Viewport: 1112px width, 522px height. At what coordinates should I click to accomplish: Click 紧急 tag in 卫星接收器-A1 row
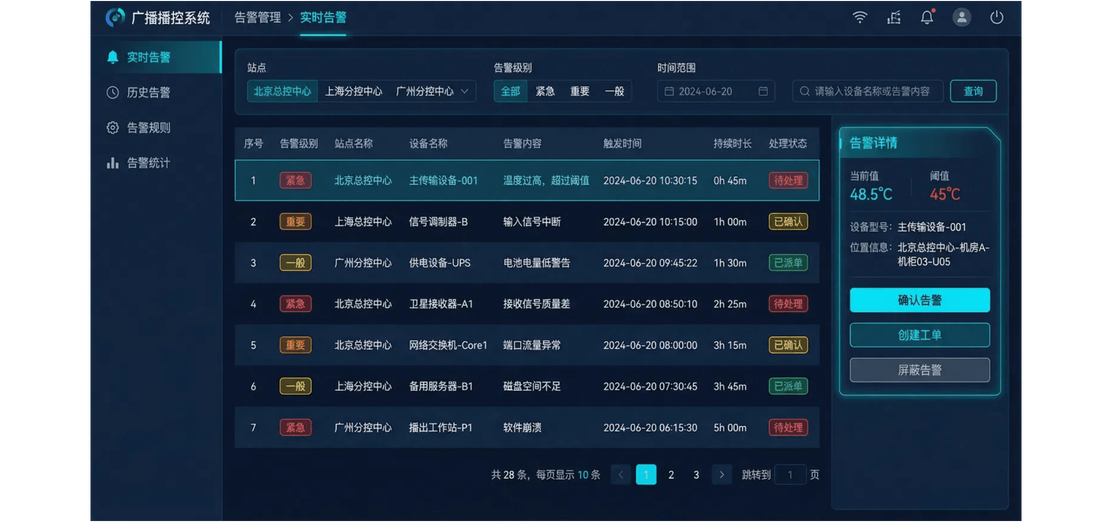pyautogui.click(x=295, y=304)
